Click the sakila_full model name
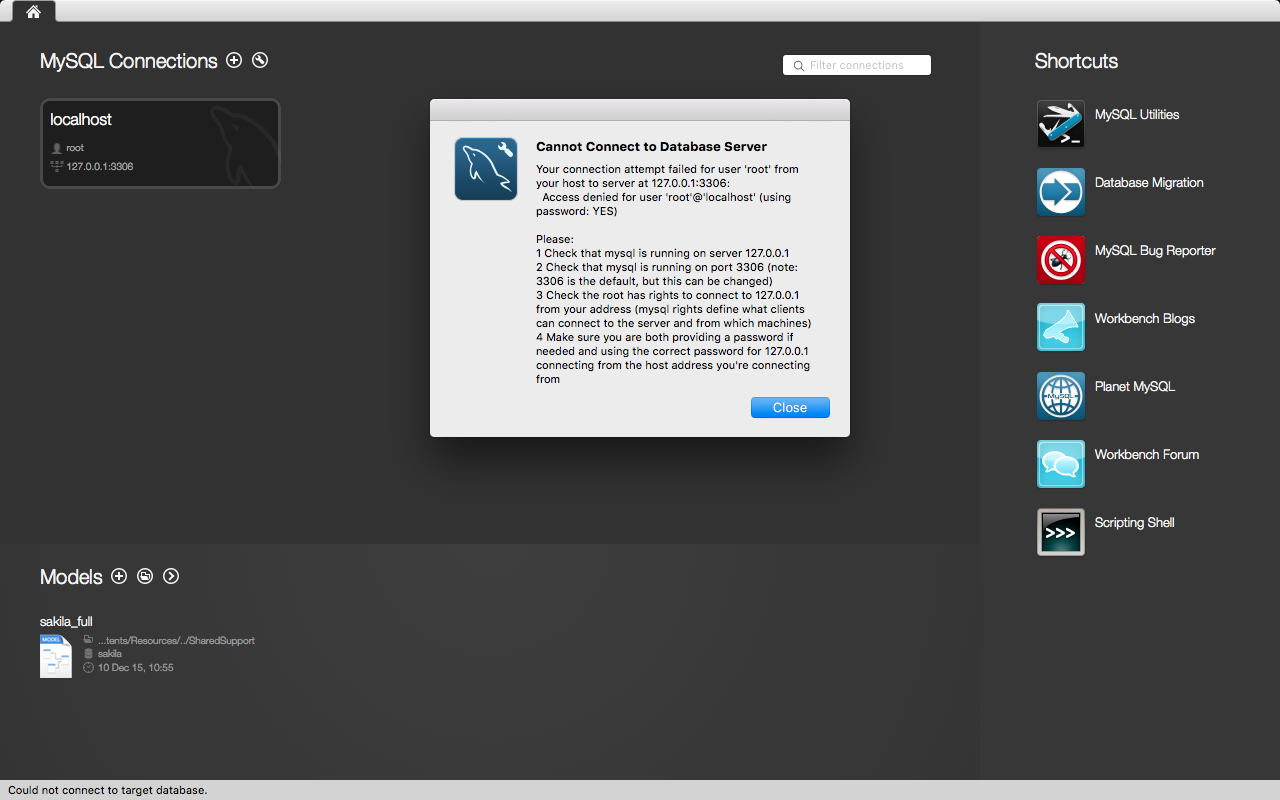 coord(66,621)
